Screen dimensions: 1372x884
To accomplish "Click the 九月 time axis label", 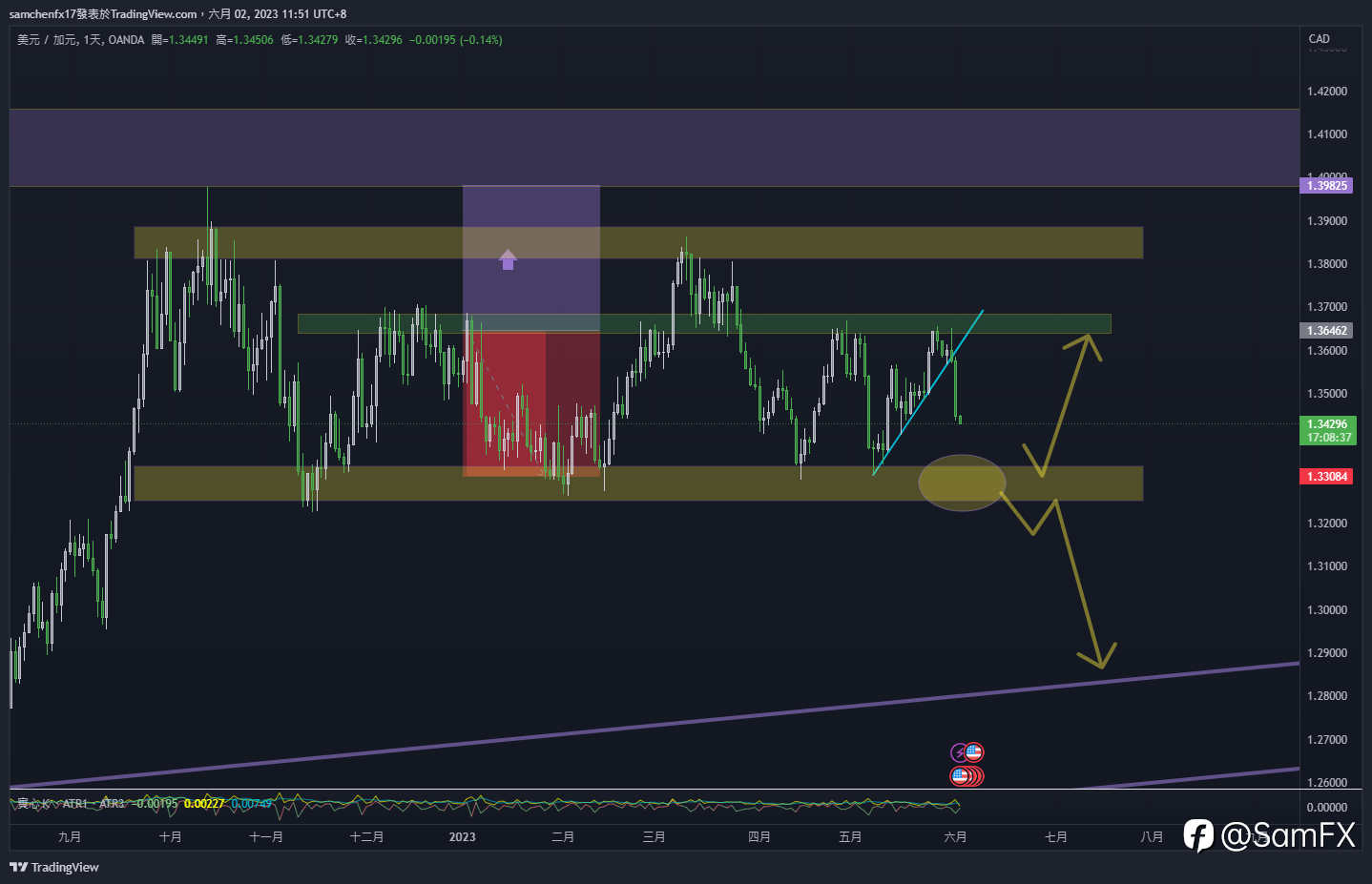I will 70,837.
